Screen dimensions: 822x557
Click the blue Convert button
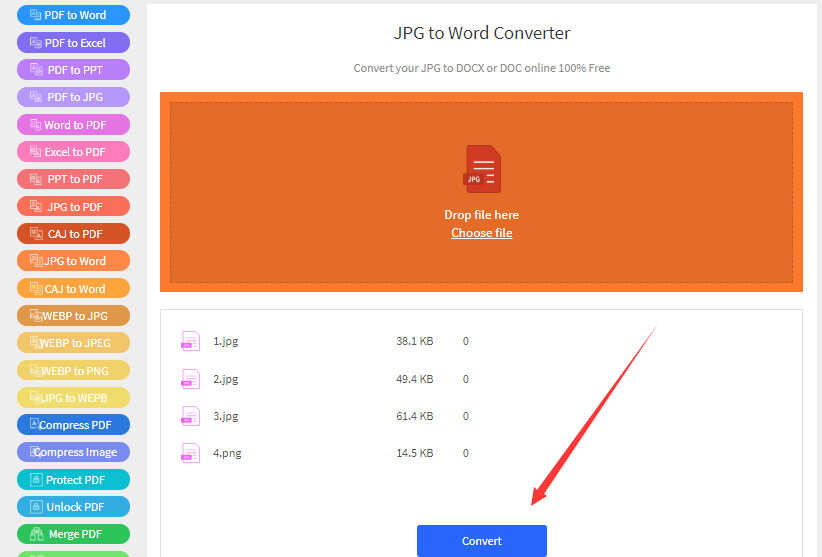(x=482, y=541)
